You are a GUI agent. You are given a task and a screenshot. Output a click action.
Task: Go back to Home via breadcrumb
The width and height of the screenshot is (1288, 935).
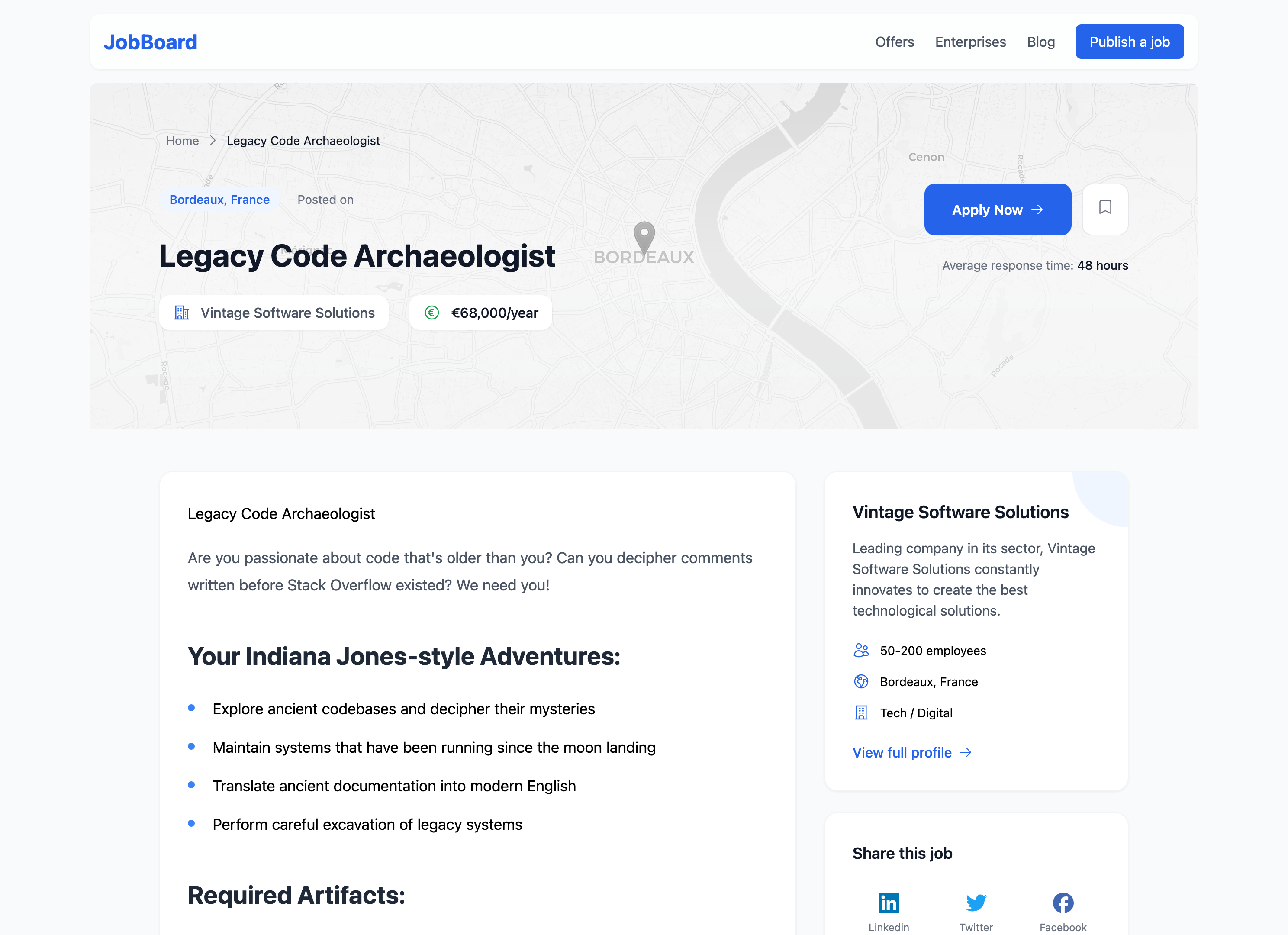click(182, 140)
